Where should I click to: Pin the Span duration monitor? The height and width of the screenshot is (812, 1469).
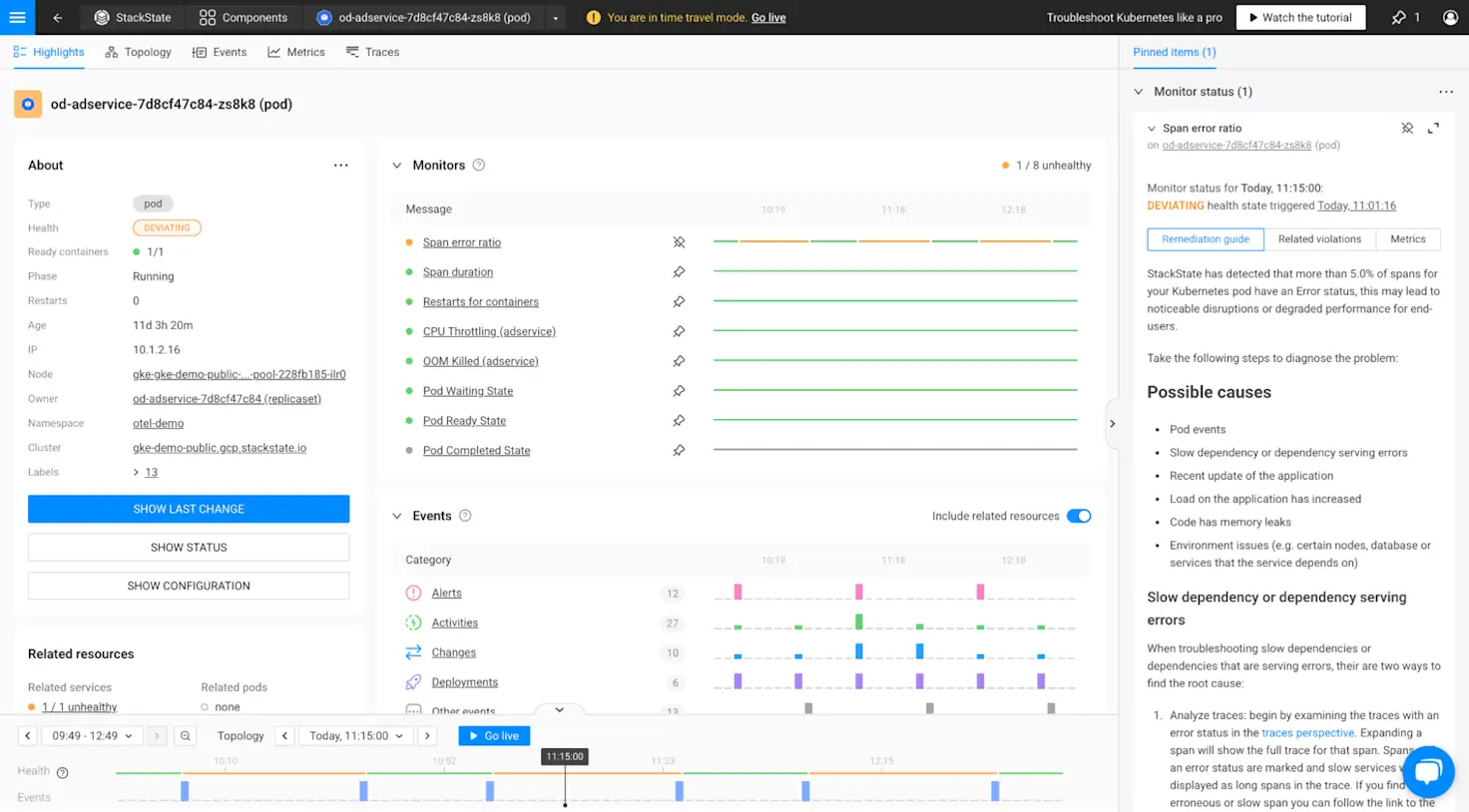click(x=680, y=271)
